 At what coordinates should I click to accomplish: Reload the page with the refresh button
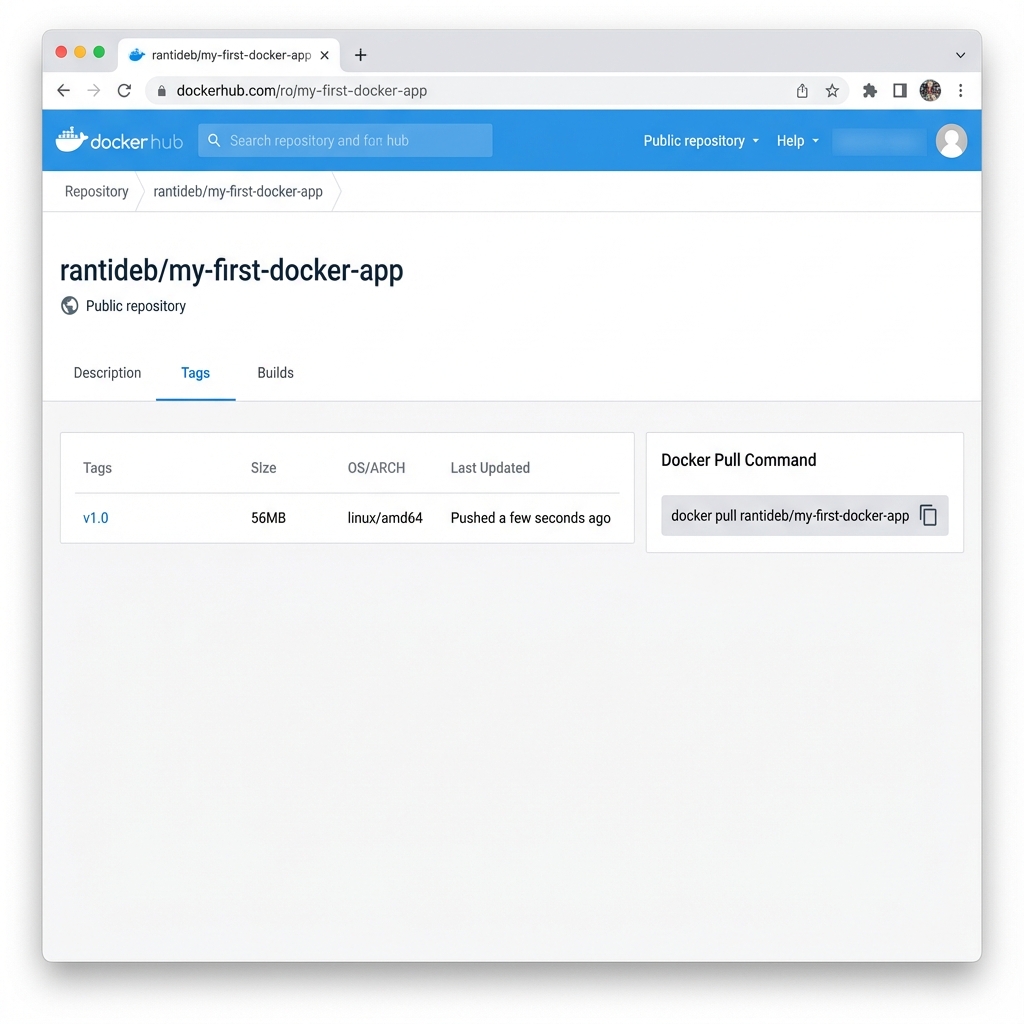(x=123, y=90)
